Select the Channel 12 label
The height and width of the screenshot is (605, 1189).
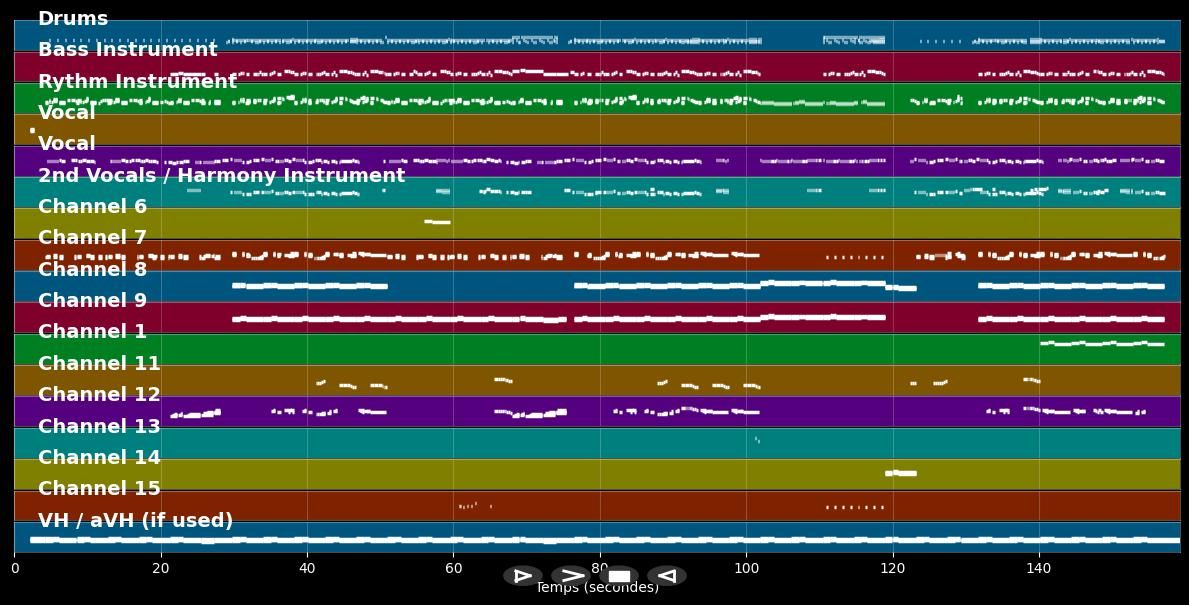99,395
